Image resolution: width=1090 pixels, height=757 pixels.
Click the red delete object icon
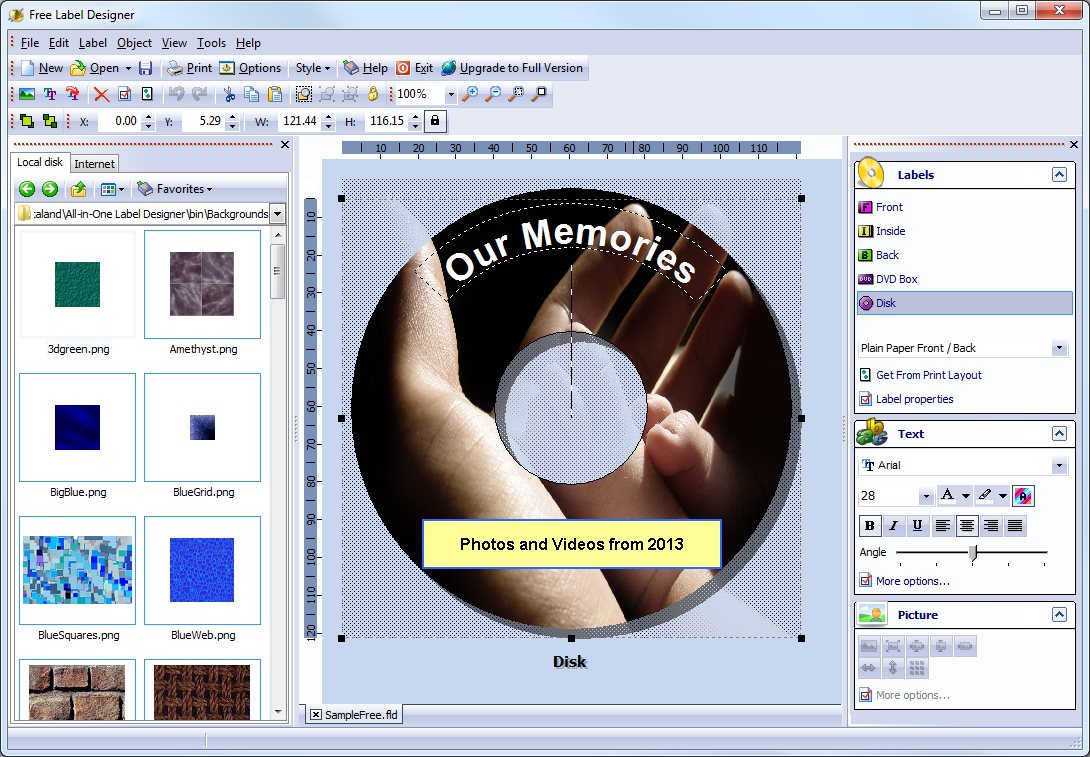coord(101,93)
